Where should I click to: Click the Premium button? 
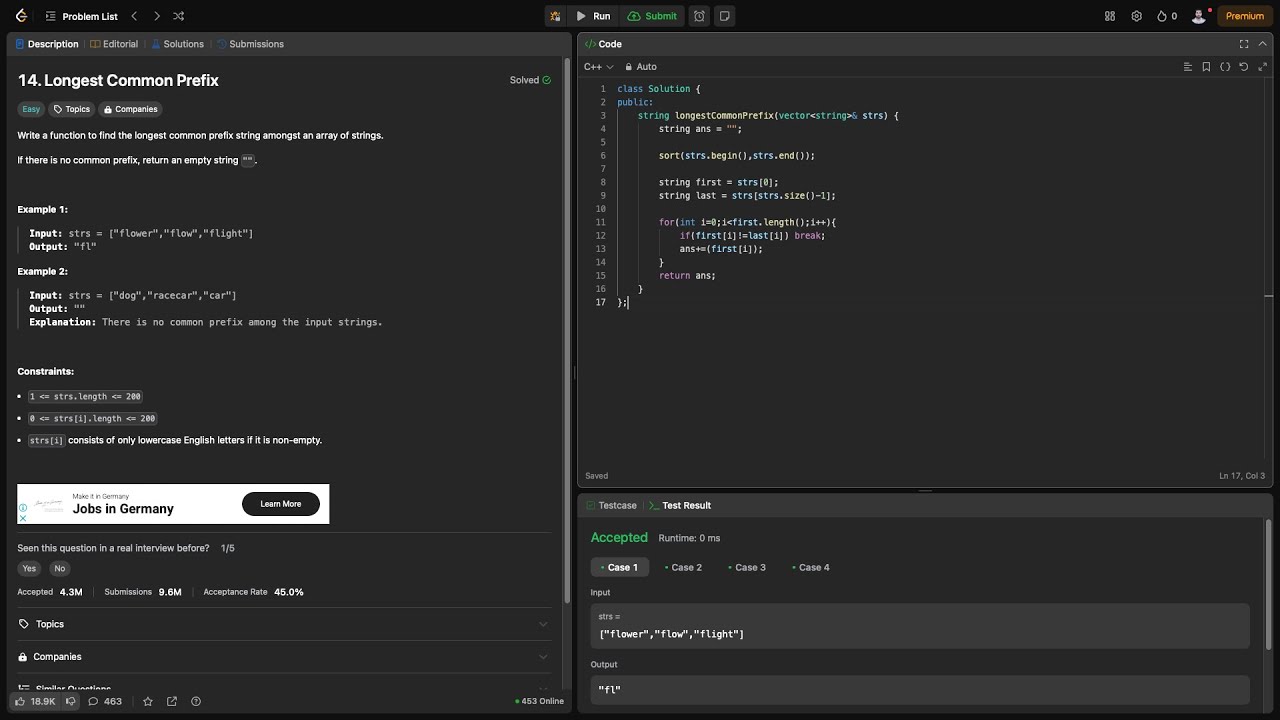(1244, 16)
